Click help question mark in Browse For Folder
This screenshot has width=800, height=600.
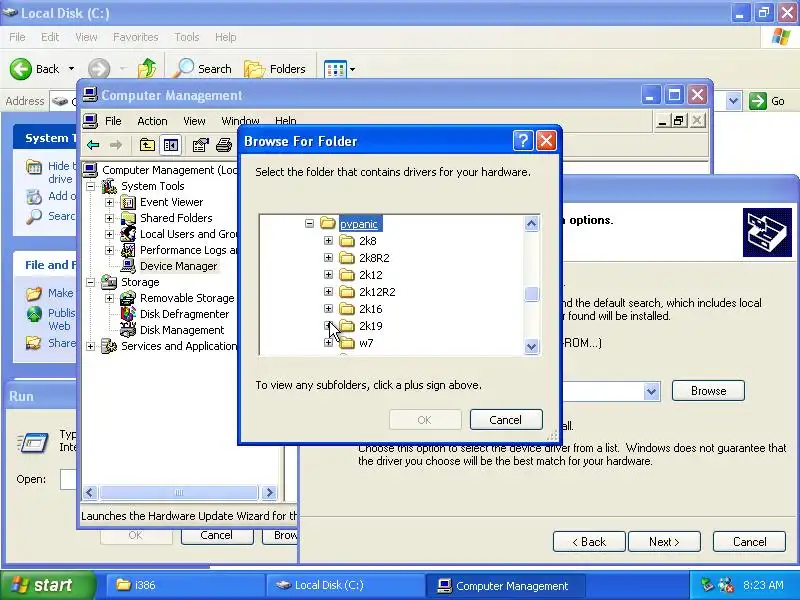523,141
